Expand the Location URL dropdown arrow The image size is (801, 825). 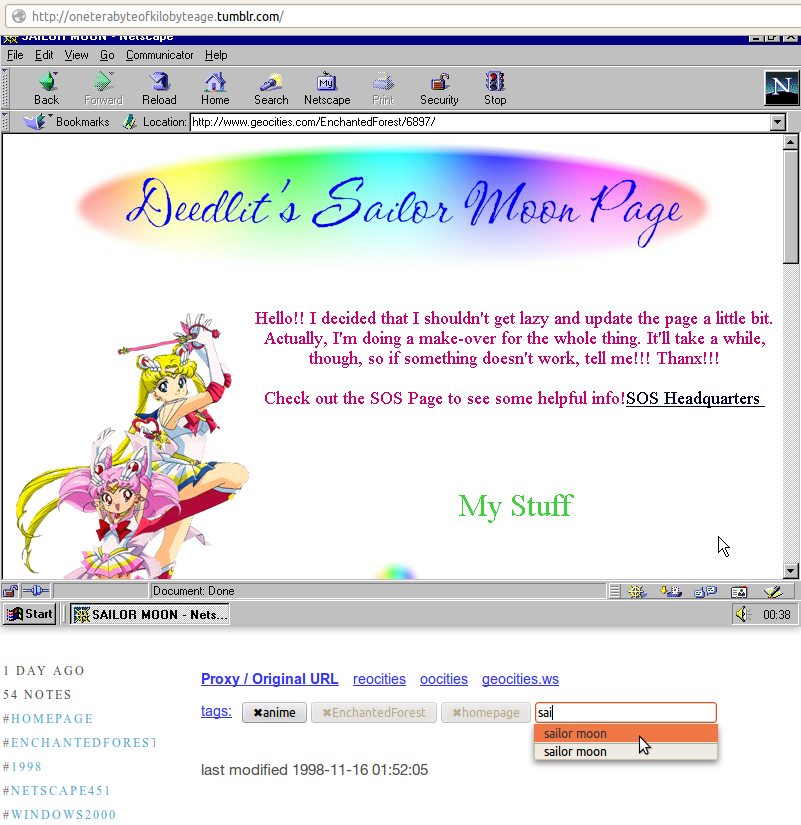777,123
